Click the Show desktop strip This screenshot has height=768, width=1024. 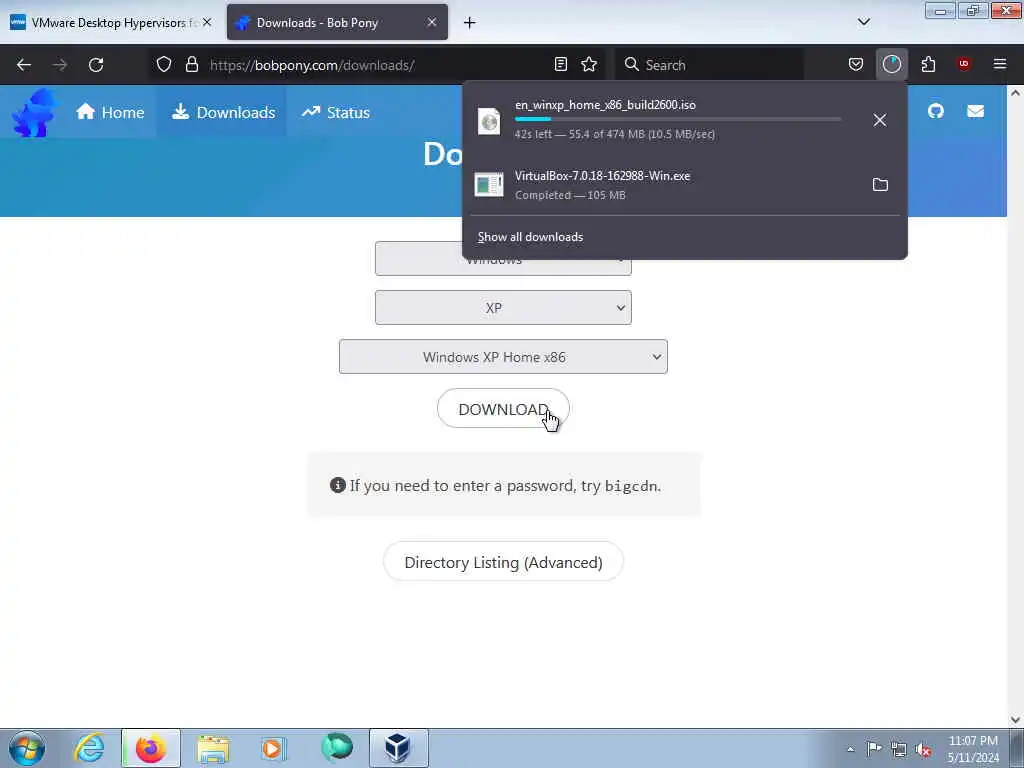tap(1017, 748)
